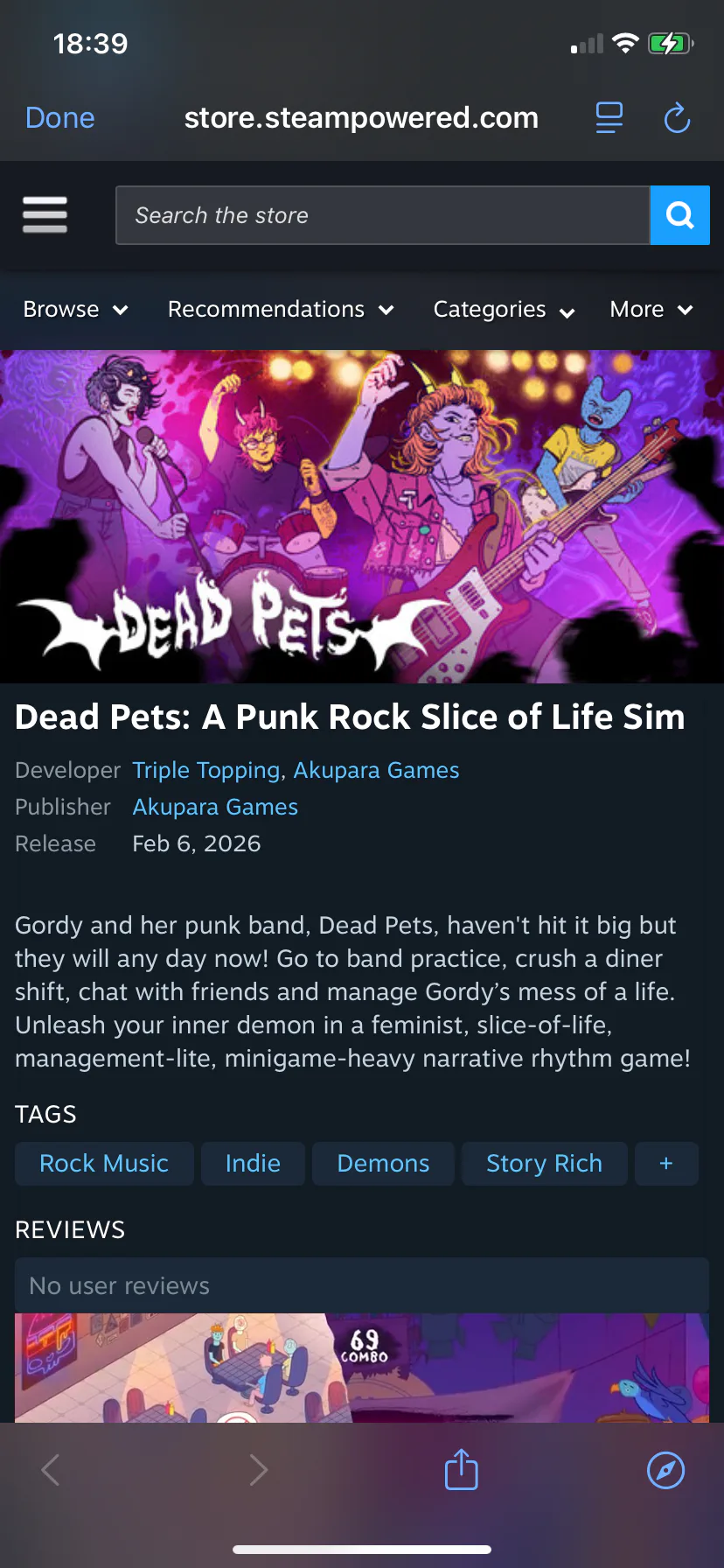The width and height of the screenshot is (724, 1568).
Task: Tap the blue search magnifier button
Action: pos(679,215)
